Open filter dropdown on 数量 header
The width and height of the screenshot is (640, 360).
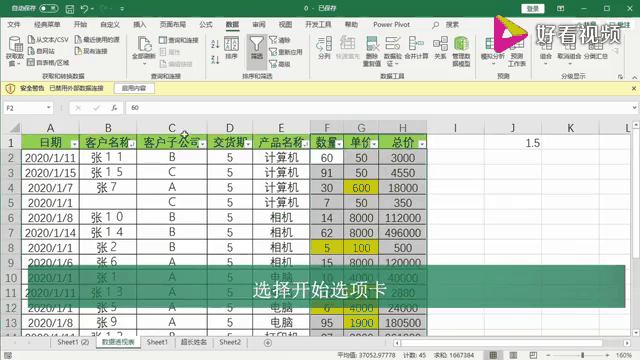point(339,144)
